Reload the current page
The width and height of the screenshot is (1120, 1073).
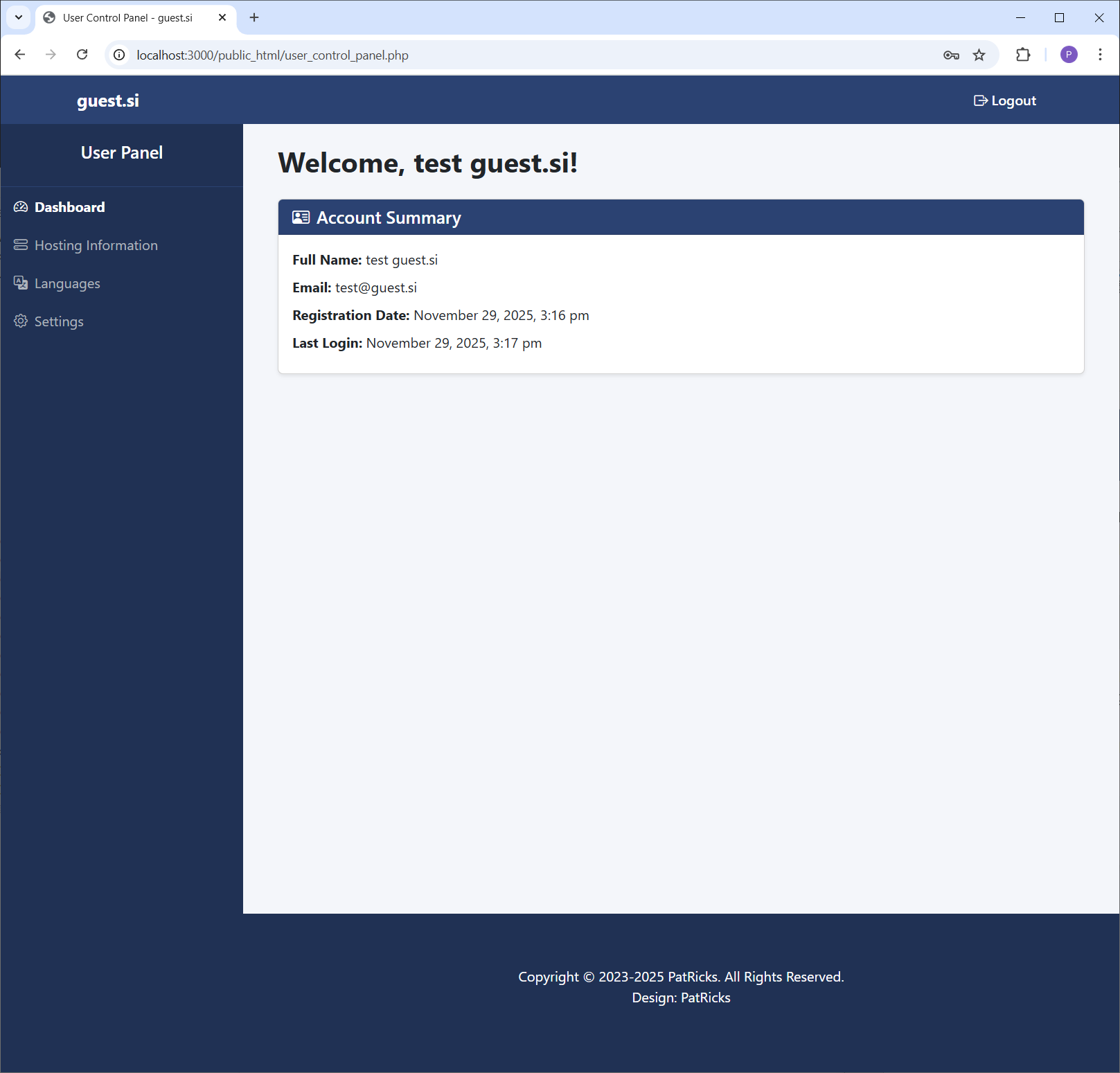[82, 55]
